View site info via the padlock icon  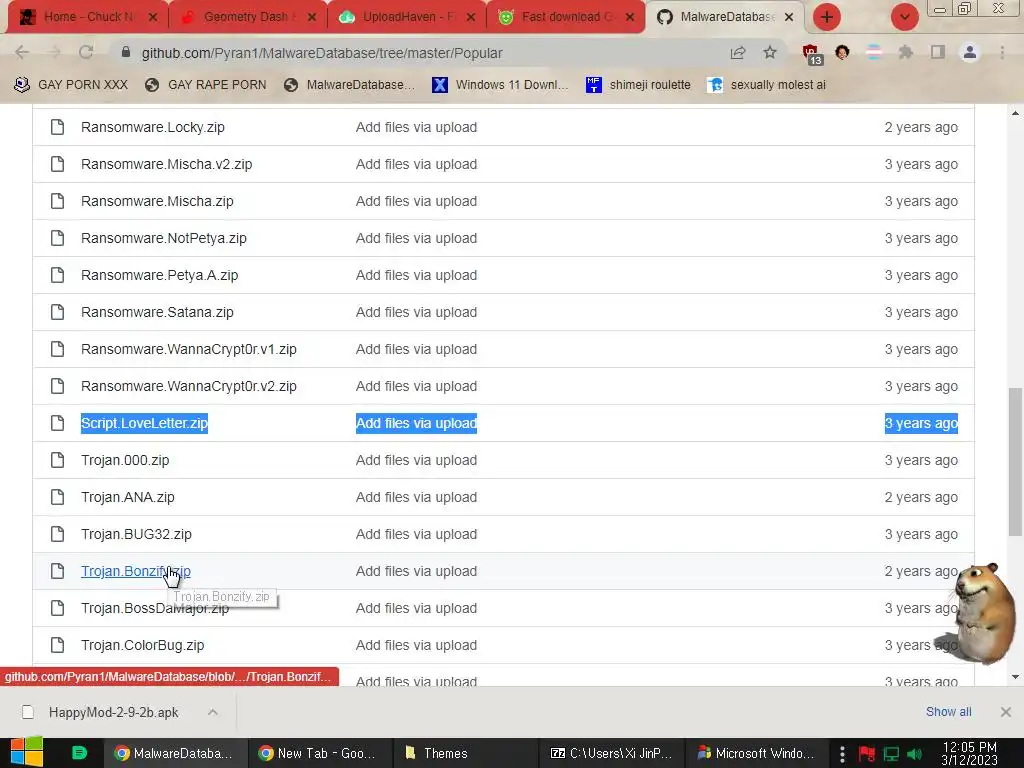click(126, 52)
